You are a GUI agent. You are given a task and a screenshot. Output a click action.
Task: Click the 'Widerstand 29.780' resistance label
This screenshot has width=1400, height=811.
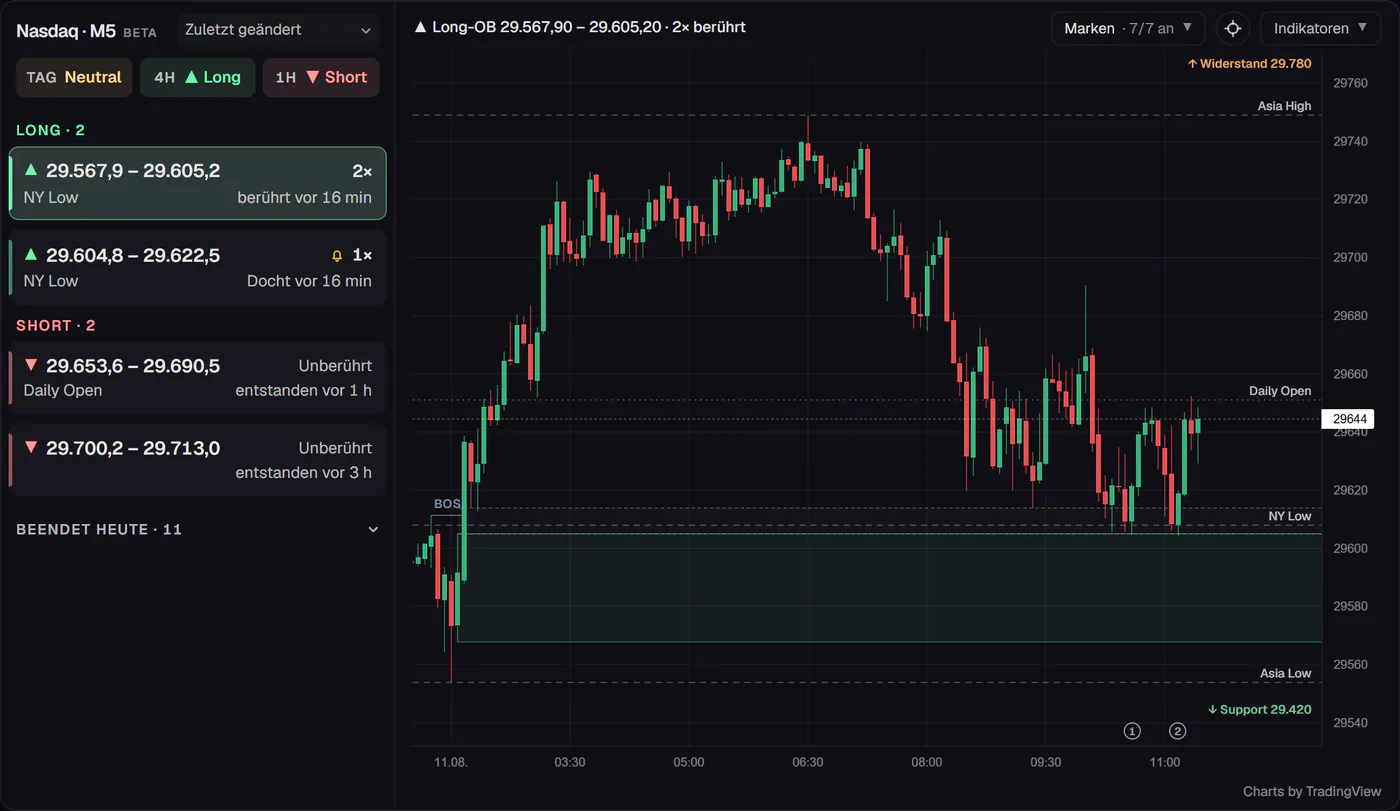click(x=1249, y=63)
